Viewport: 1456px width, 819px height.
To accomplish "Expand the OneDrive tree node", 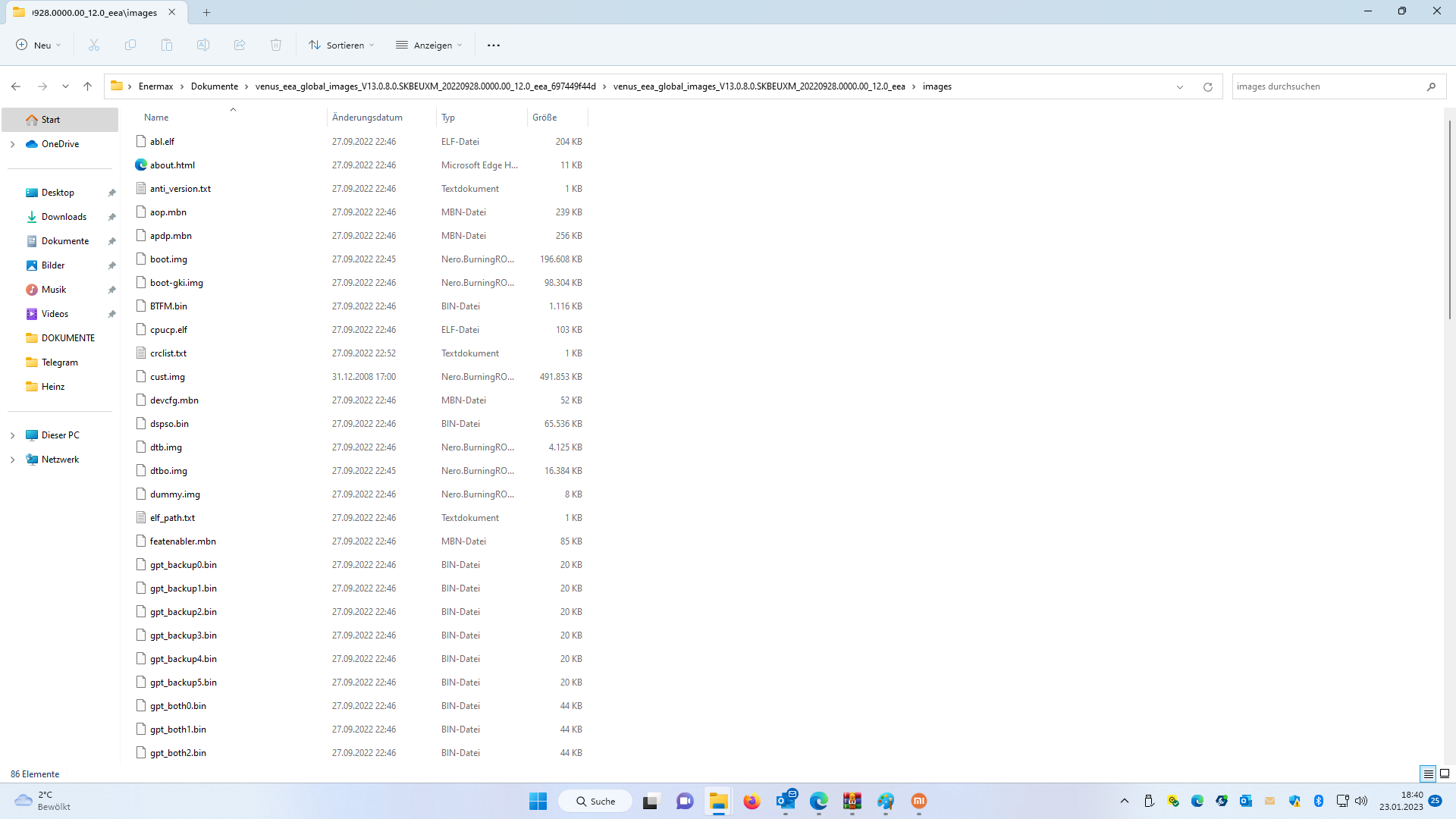I will (x=13, y=144).
